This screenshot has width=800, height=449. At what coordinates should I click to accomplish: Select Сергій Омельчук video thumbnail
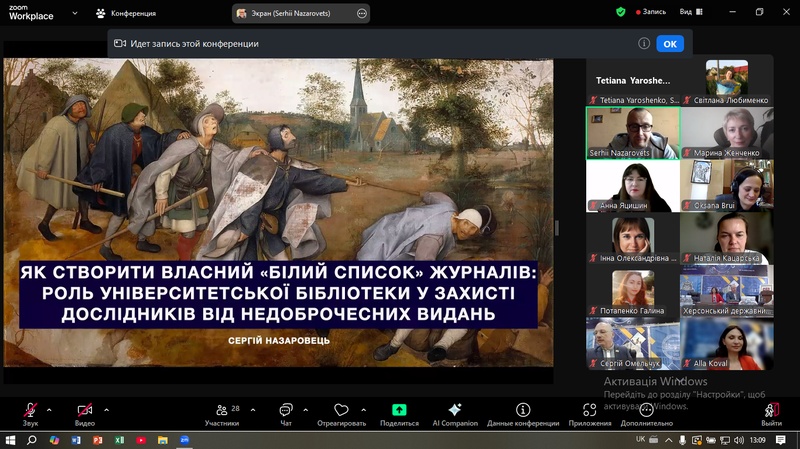[633, 343]
